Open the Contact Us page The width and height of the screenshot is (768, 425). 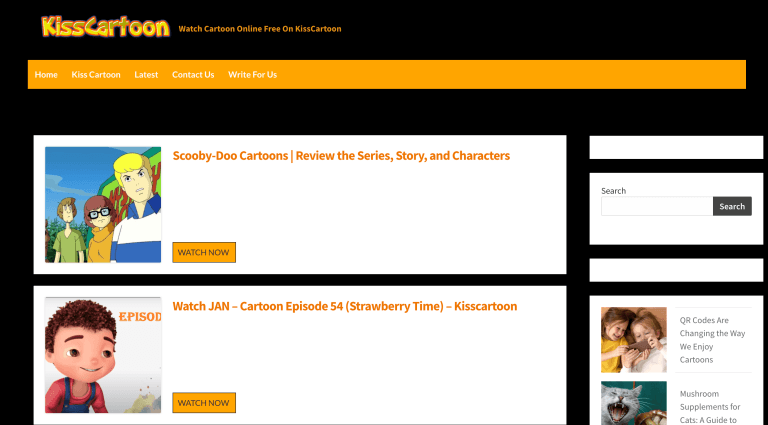click(193, 75)
